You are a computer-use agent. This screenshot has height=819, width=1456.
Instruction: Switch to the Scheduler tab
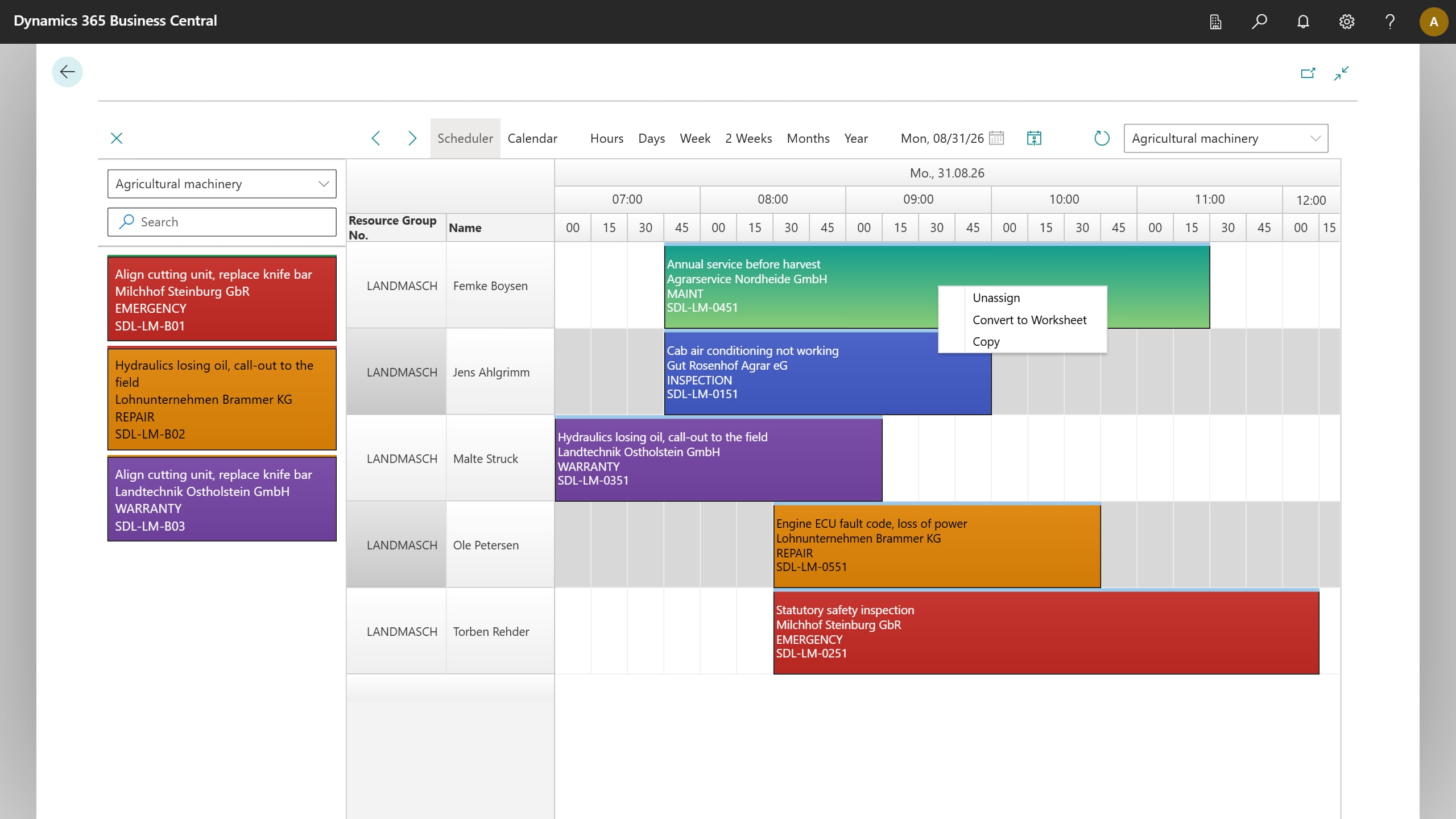point(465,138)
